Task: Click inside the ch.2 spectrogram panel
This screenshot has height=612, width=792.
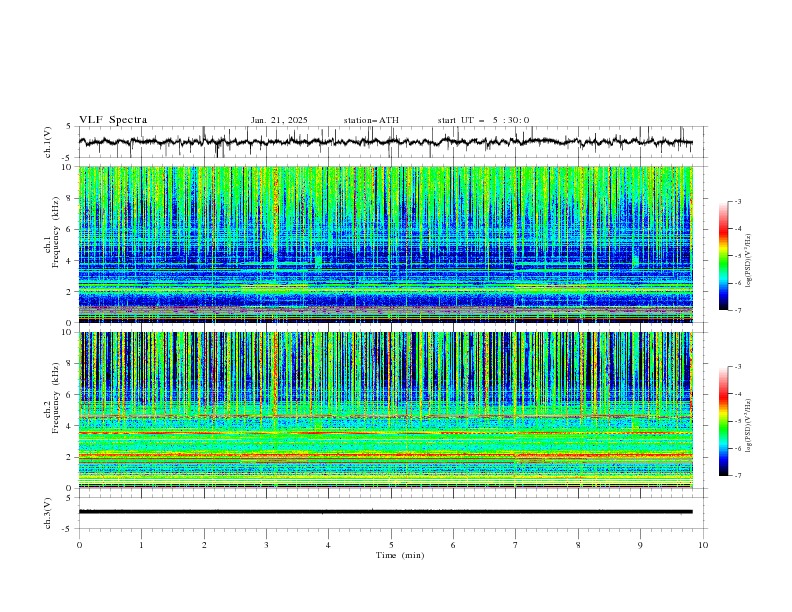Action: tap(386, 410)
